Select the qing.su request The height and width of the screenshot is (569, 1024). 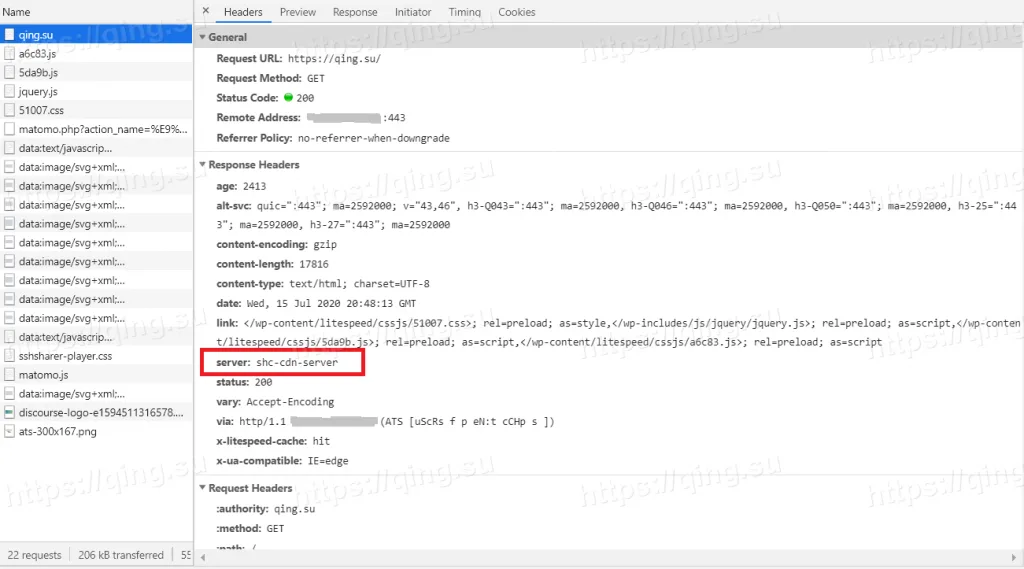tap(36, 34)
